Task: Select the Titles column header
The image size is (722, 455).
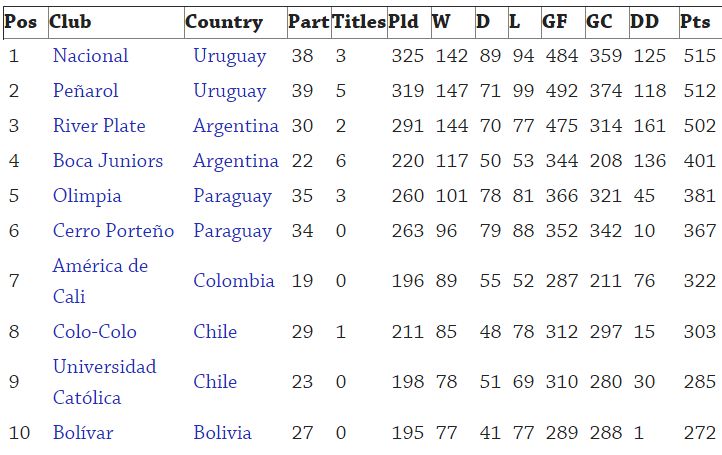Action: point(358,22)
